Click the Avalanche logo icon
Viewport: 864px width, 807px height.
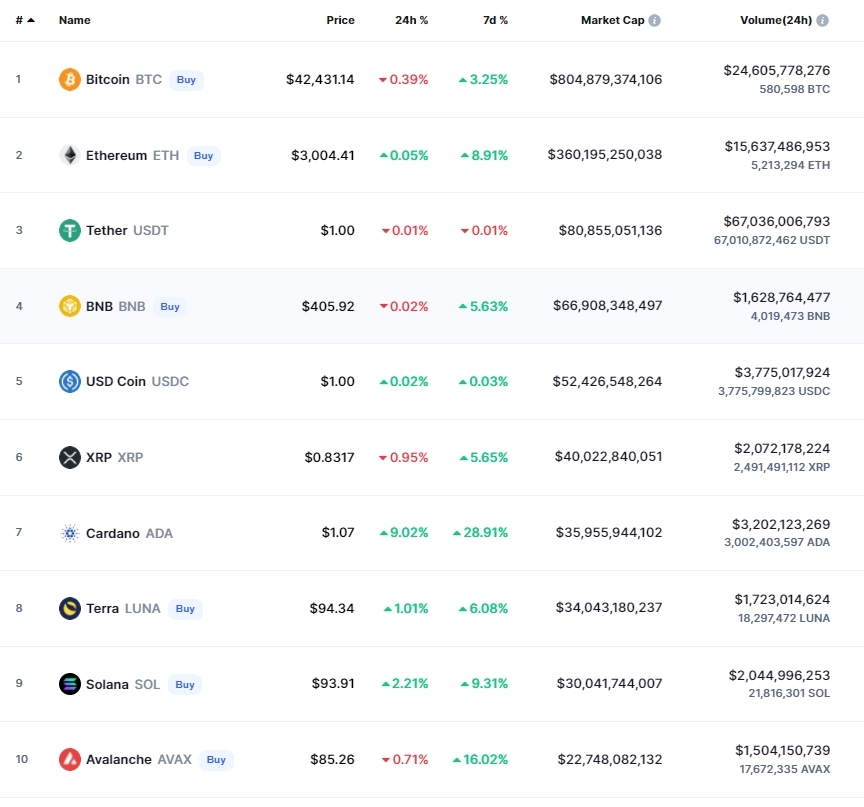[x=70, y=760]
